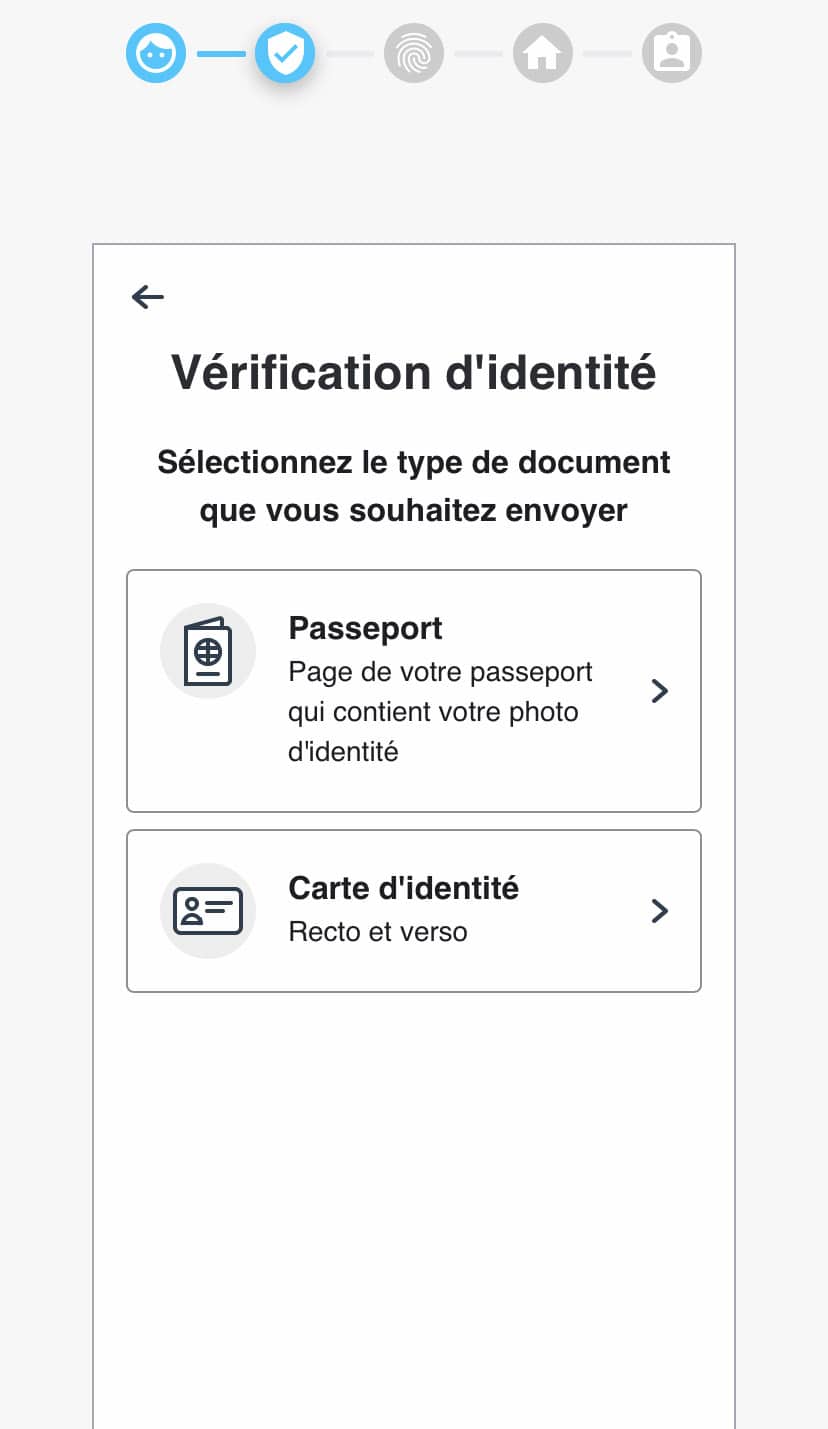This screenshot has height=1429, width=828.
Task: Go to the fingerprint step icon
Action: (x=414, y=53)
